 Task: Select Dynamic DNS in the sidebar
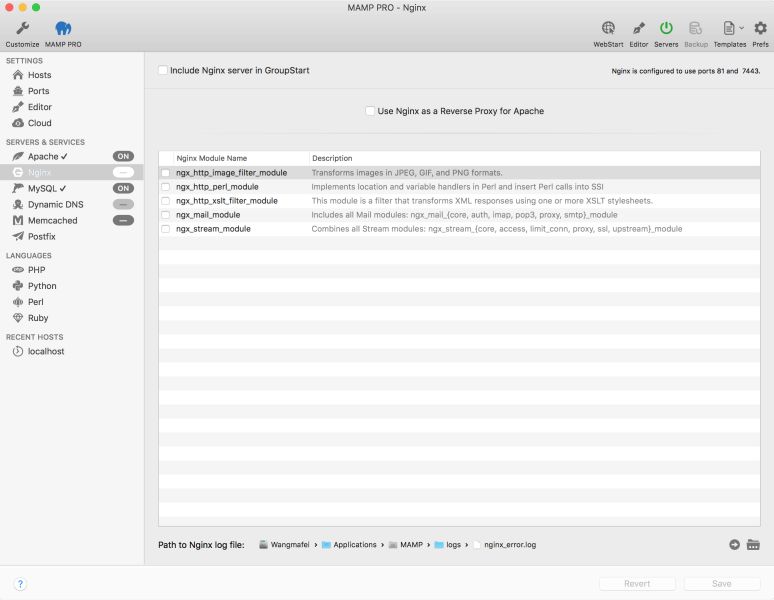point(56,204)
